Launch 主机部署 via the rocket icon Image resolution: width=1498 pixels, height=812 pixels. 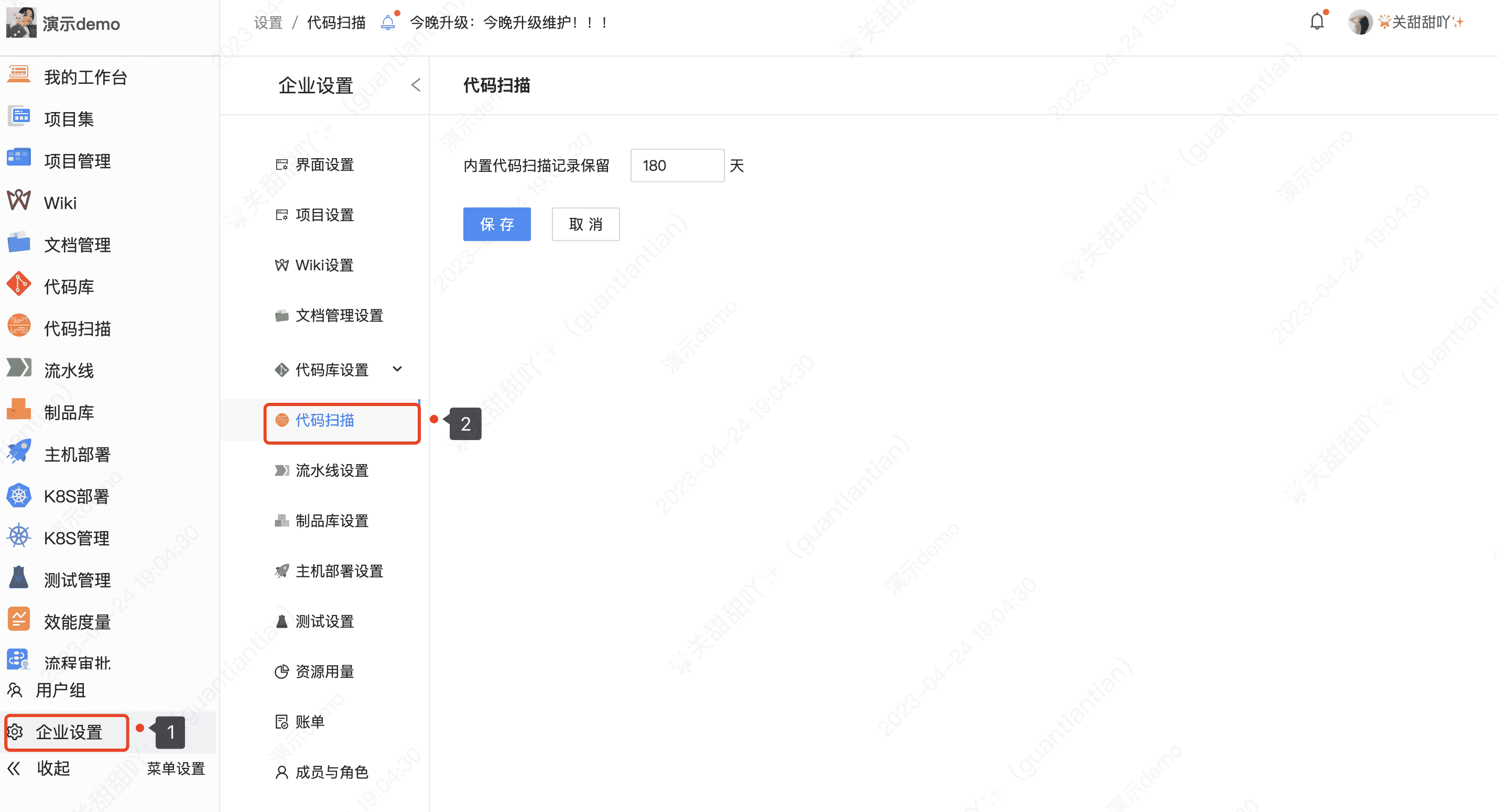pos(18,454)
